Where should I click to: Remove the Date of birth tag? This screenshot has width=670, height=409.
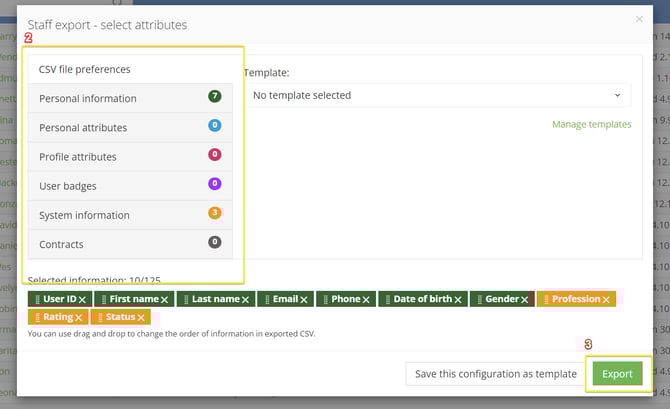pos(458,300)
